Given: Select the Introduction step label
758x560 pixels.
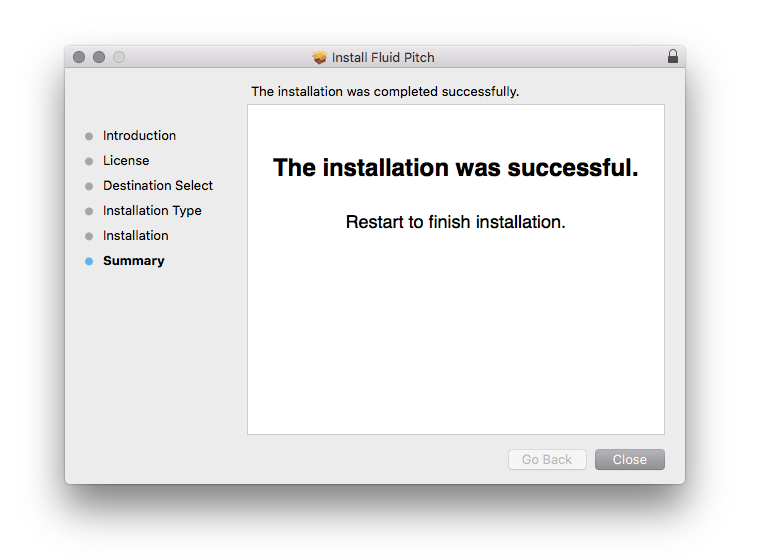Looking at the screenshot, I should (x=139, y=136).
